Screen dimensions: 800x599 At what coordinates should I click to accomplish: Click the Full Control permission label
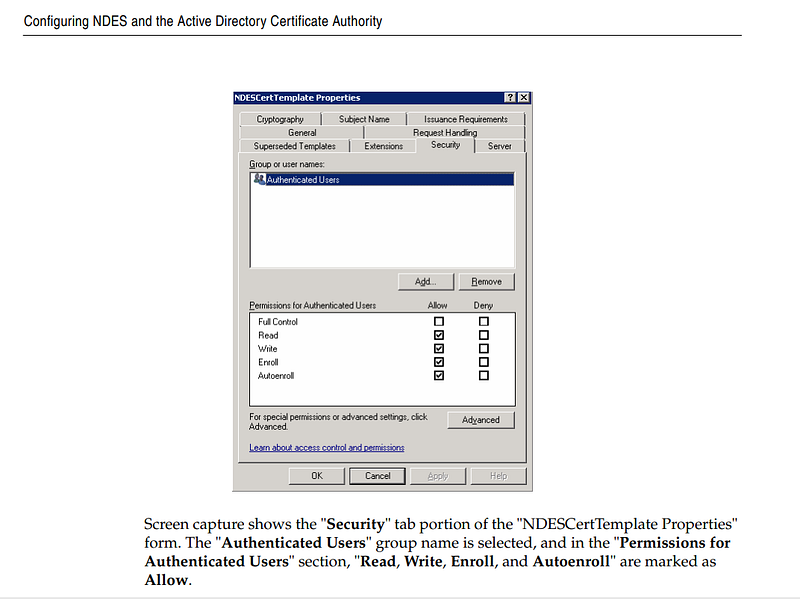[278, 322]
